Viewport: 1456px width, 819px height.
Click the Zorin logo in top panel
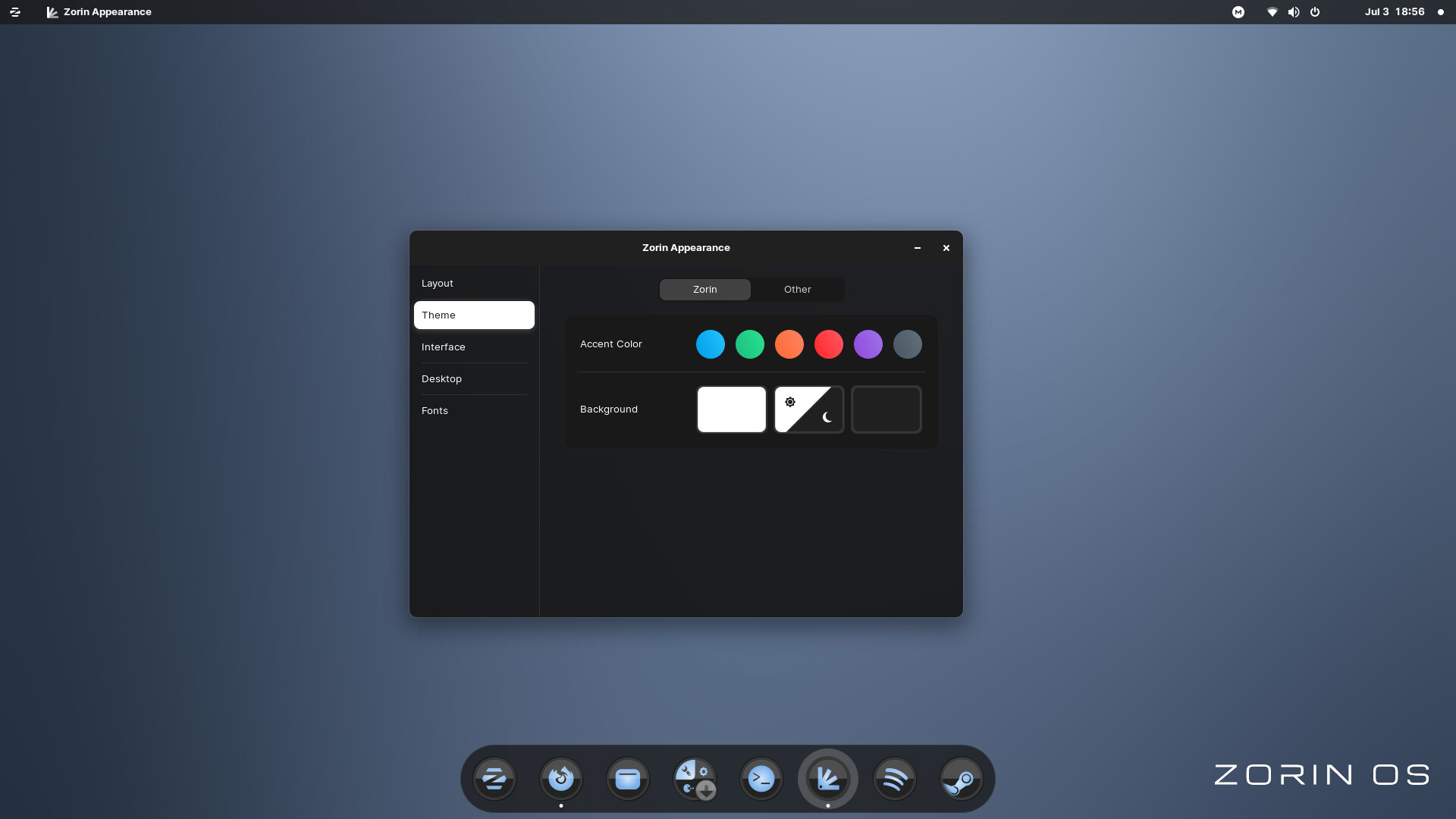pos(15,12)
